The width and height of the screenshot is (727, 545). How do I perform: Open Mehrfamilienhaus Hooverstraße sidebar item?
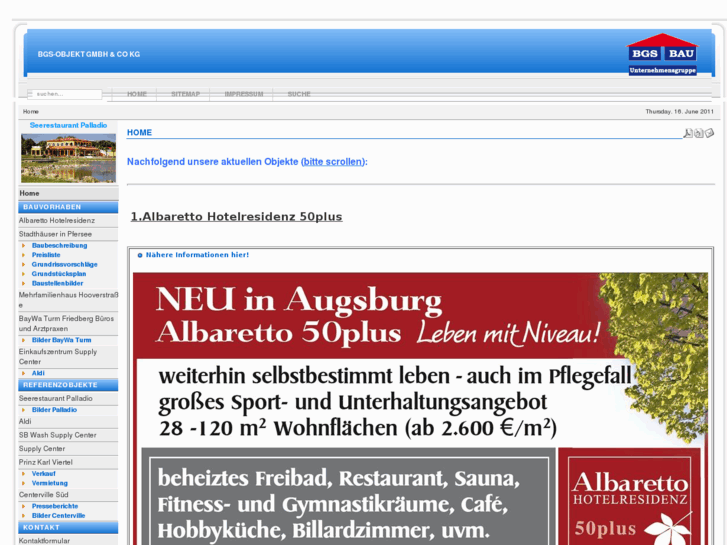pyautogui.click(x=68, y=300)
